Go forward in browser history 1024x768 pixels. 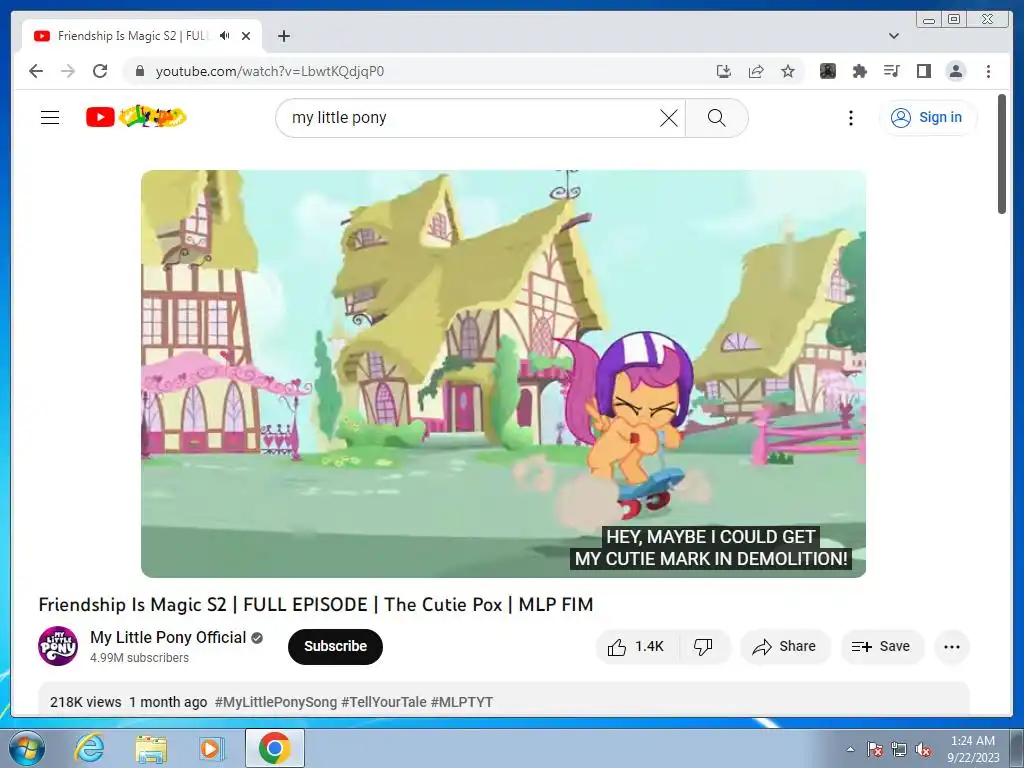pos(68,71)
